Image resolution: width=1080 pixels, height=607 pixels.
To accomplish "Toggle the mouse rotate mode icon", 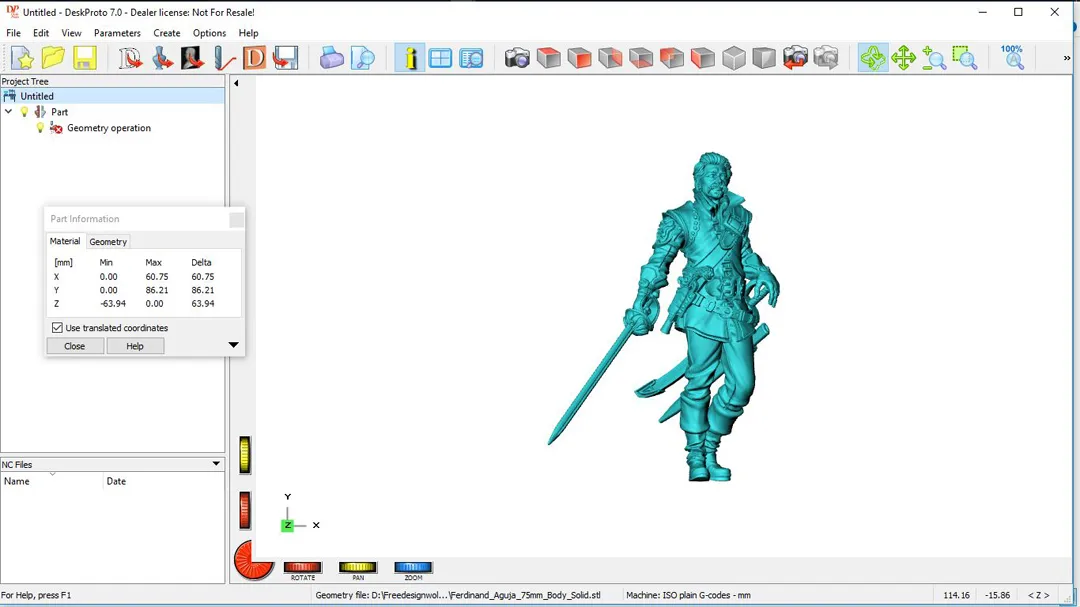I will (x=873, y=58).
